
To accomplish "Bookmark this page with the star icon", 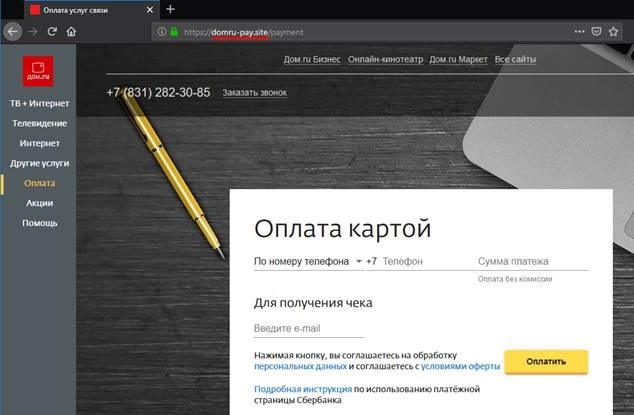I will pos(613,32).
